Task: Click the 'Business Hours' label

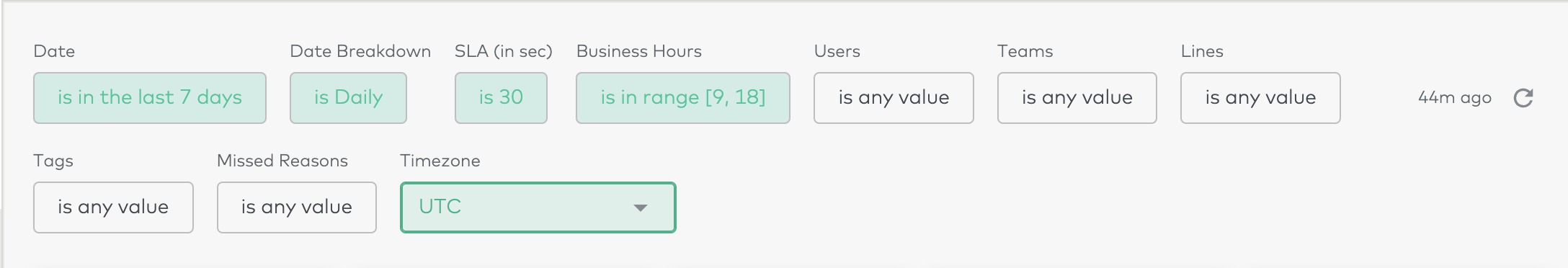Action: (638, 51)
